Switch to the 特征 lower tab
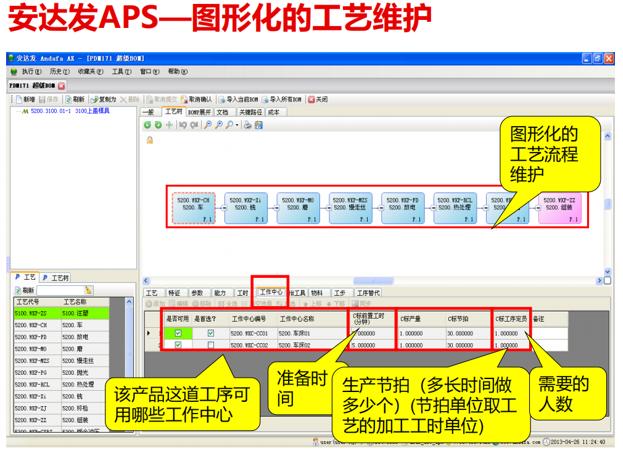623x455 pixels. pyautogui.click(x=174, y=293)
